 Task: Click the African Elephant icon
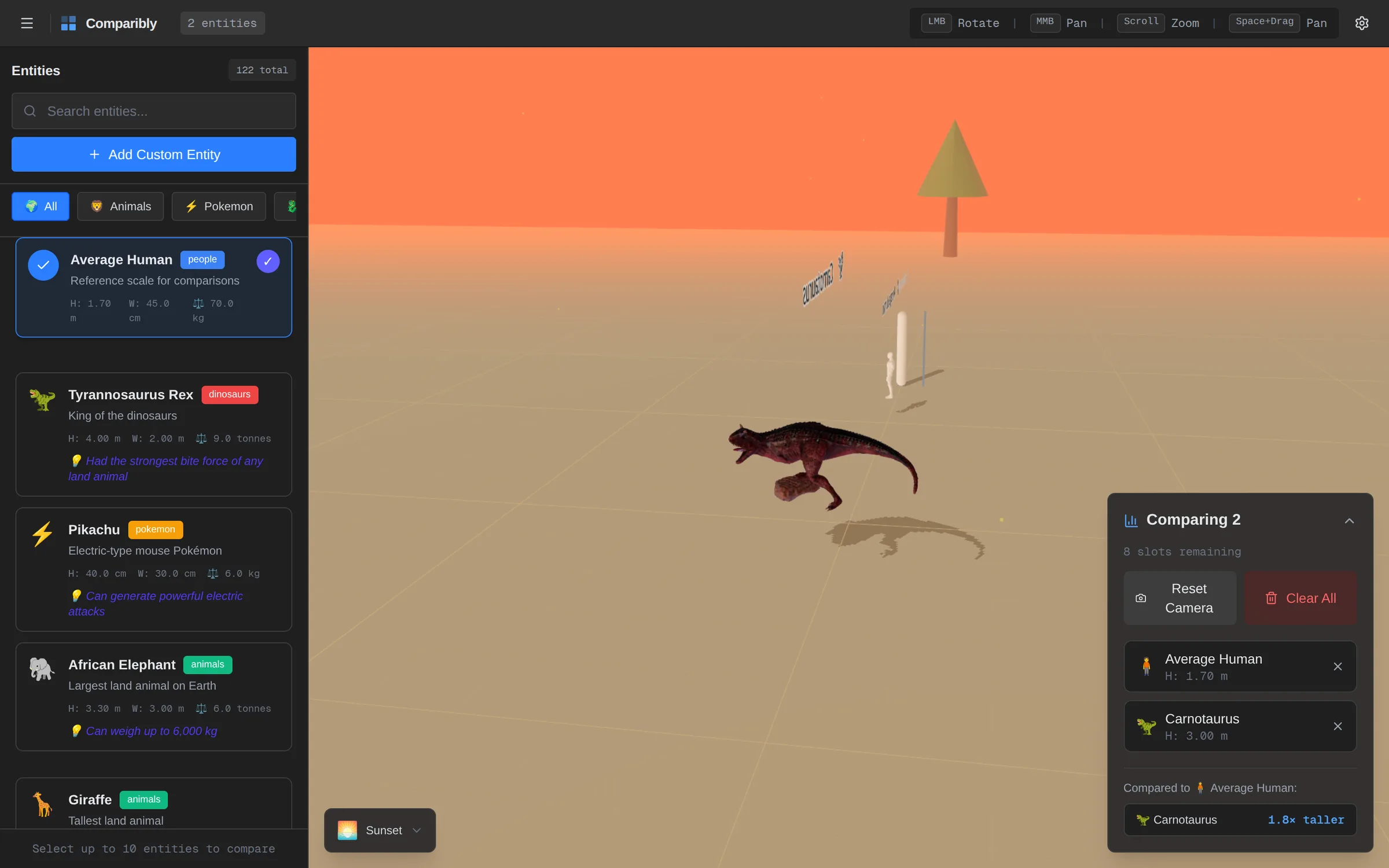pos(42,669)
